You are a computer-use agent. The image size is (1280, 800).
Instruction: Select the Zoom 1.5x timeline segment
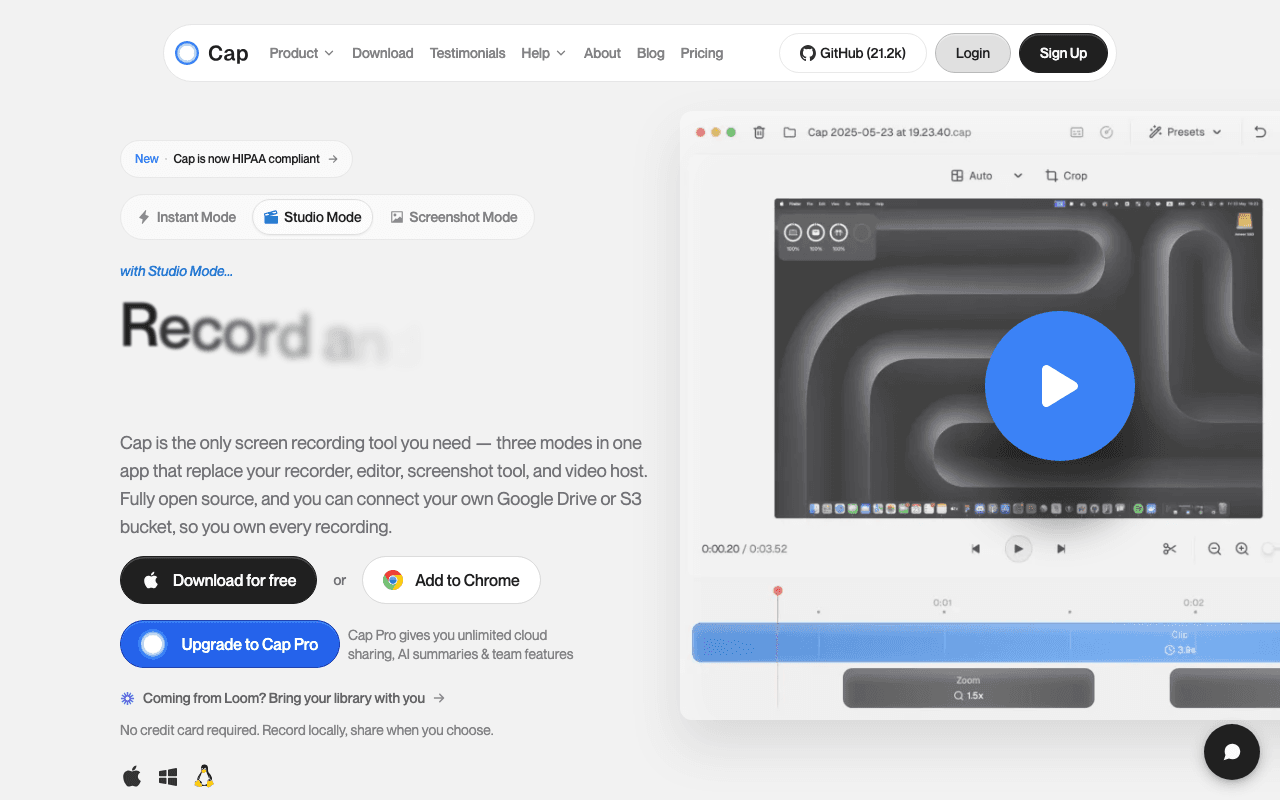click(968, 688)
